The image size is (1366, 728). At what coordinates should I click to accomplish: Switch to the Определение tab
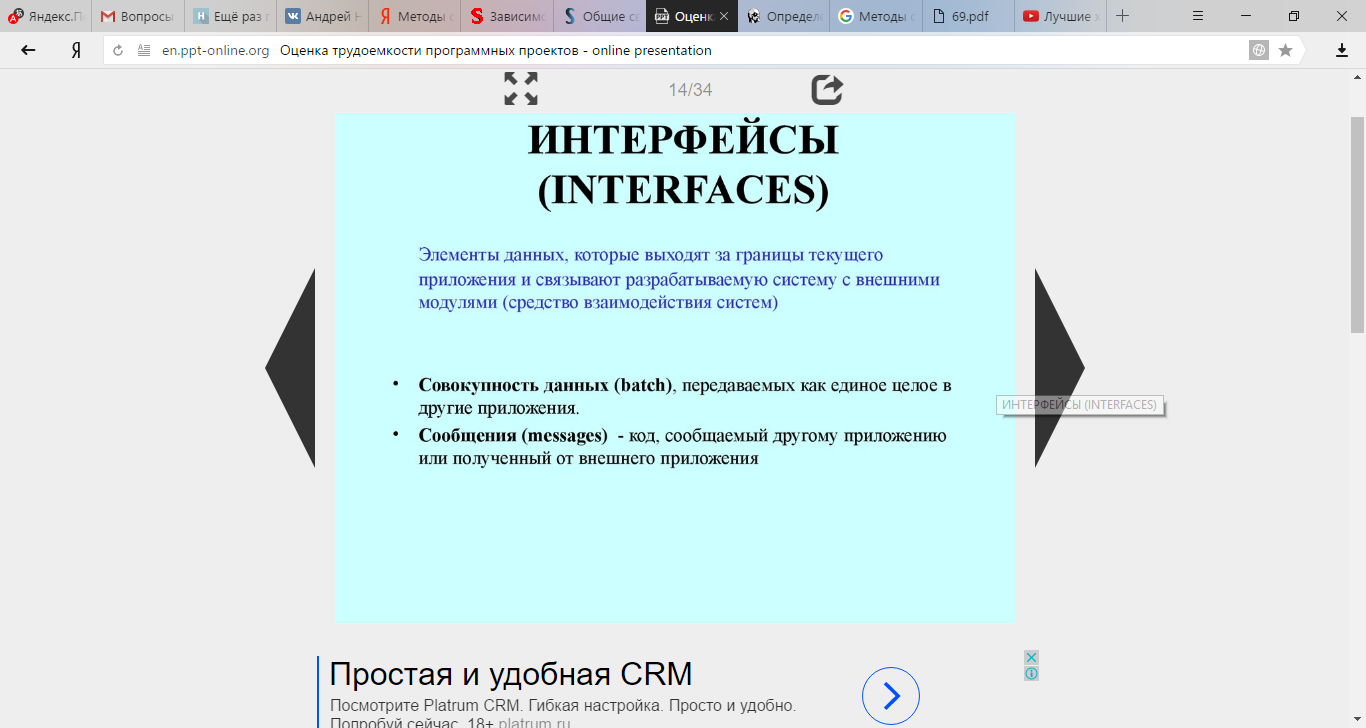(784, 16)
